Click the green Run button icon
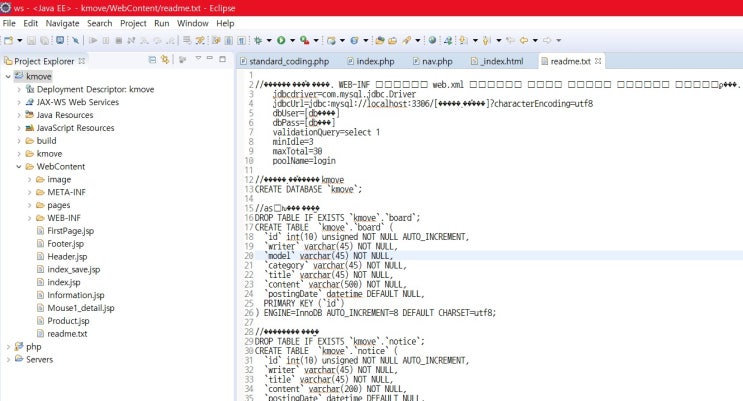 tap(281, 41)
